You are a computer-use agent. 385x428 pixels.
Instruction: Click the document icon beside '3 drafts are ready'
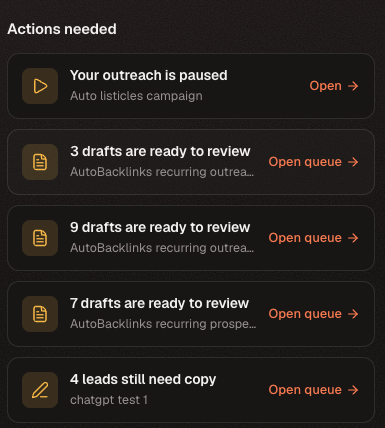point(40,162)
